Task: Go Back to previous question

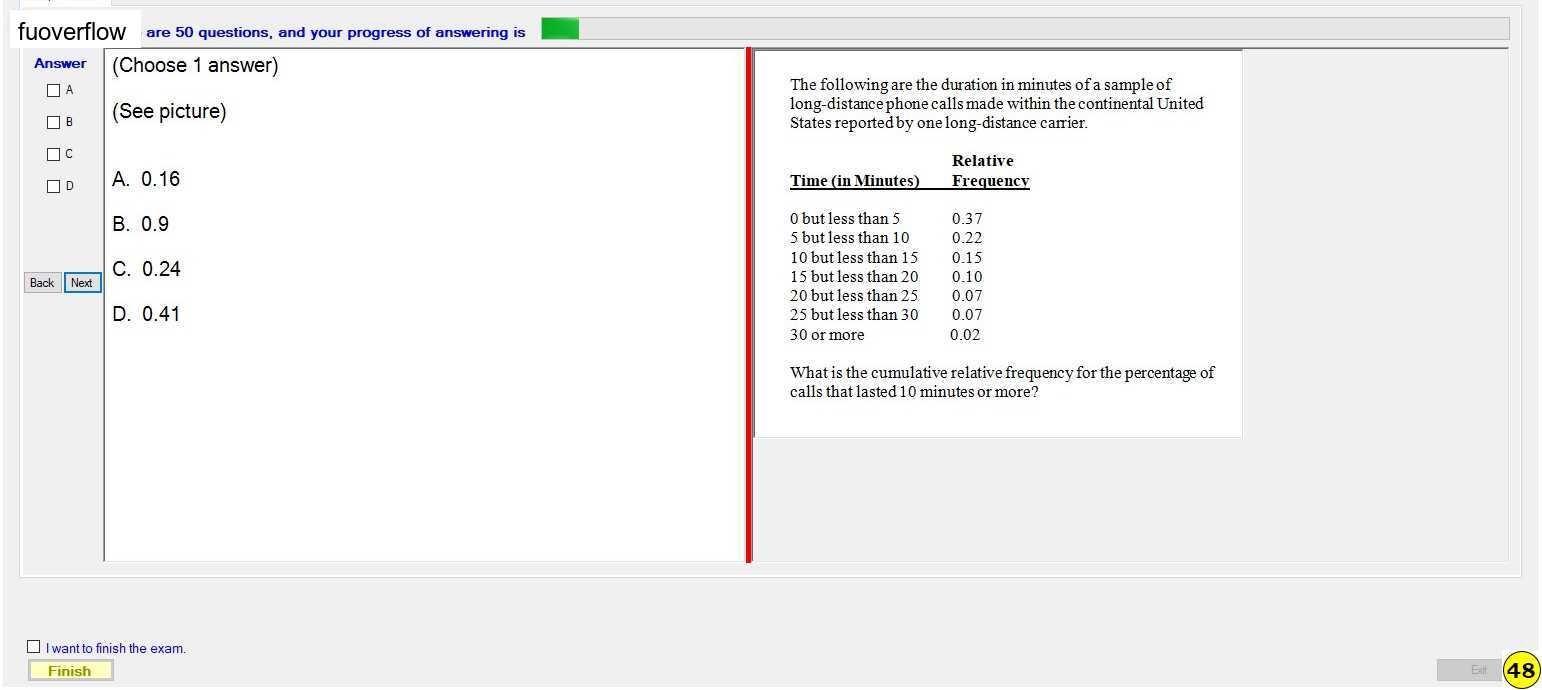Action: click(42, 283)
